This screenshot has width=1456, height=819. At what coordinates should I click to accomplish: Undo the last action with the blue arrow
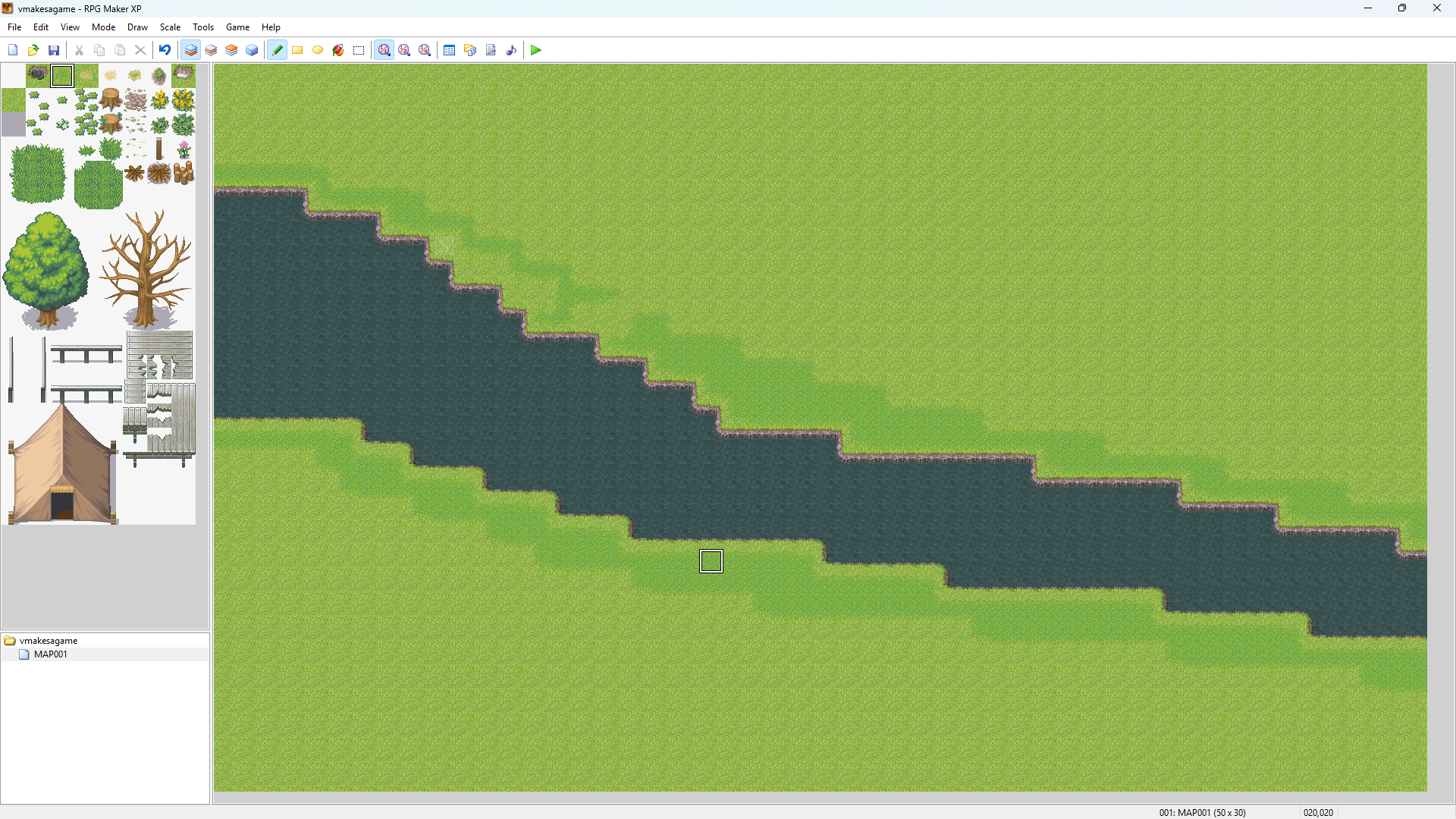coord(165,50)
